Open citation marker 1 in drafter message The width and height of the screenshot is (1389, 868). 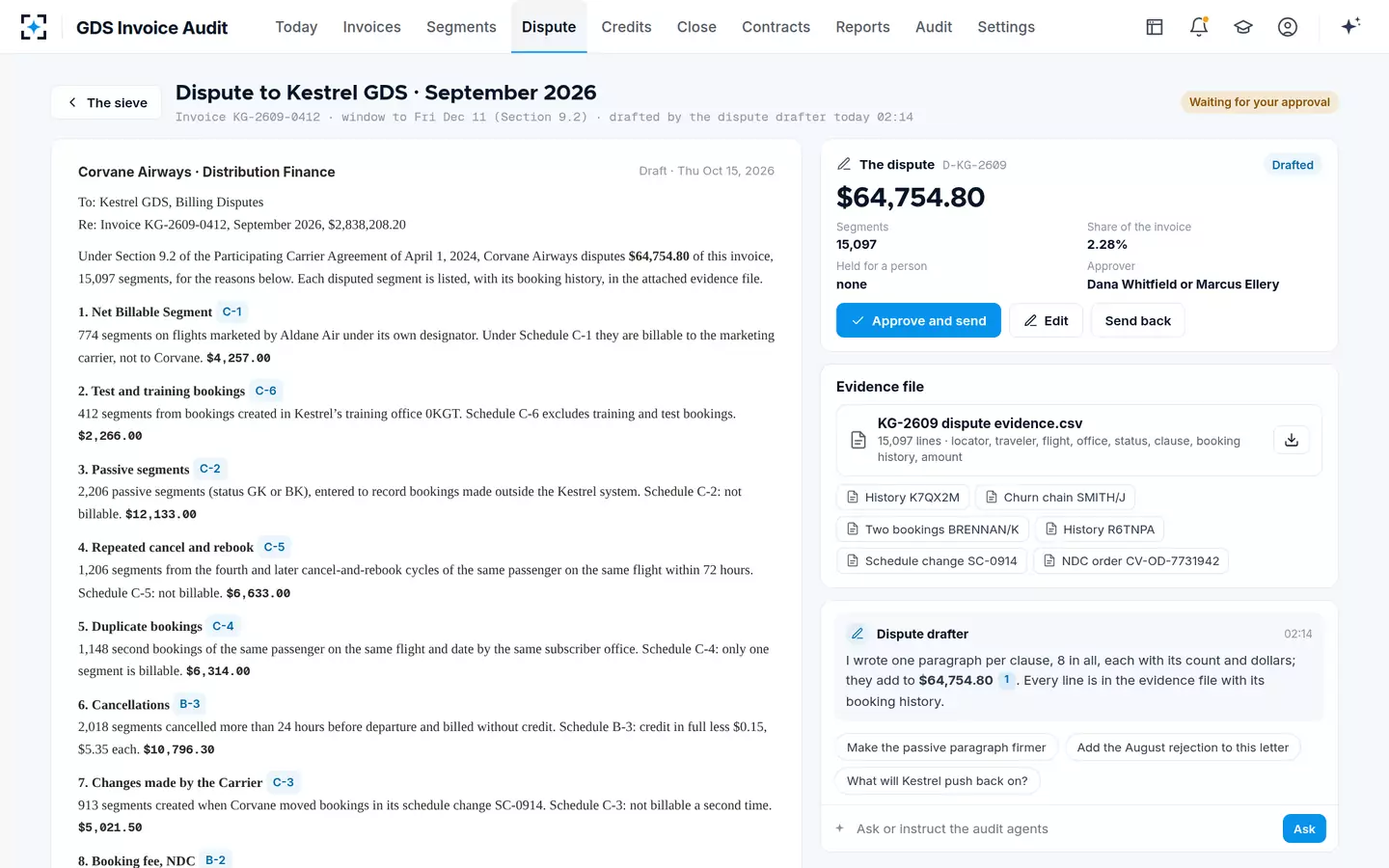tap(1006, 680)
